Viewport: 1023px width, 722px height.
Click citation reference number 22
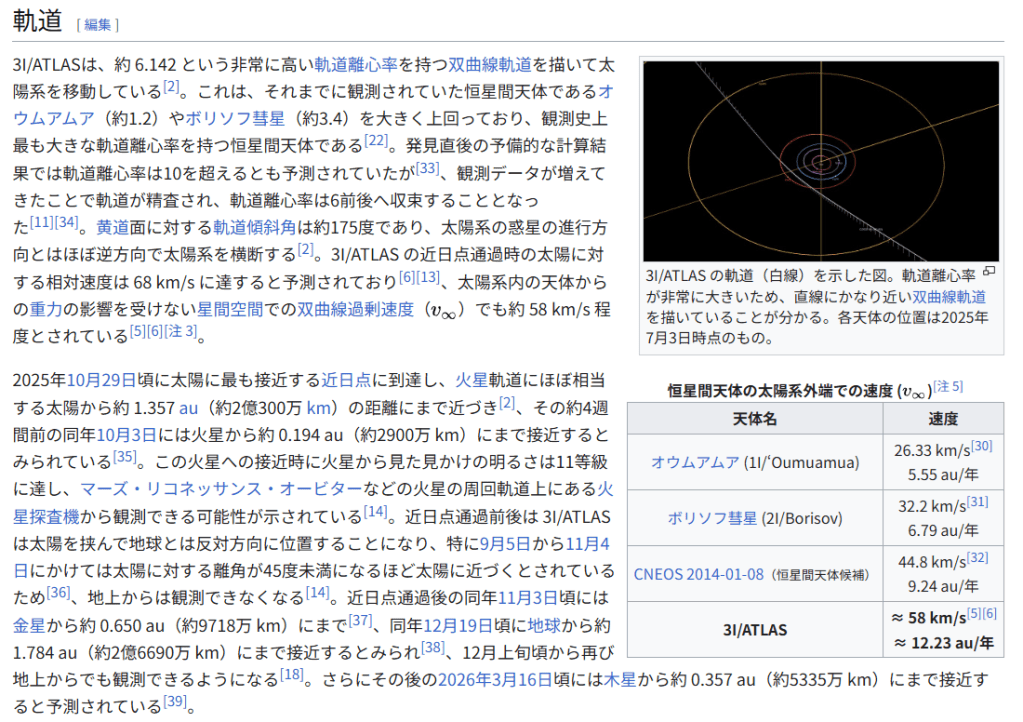(376, 141)
